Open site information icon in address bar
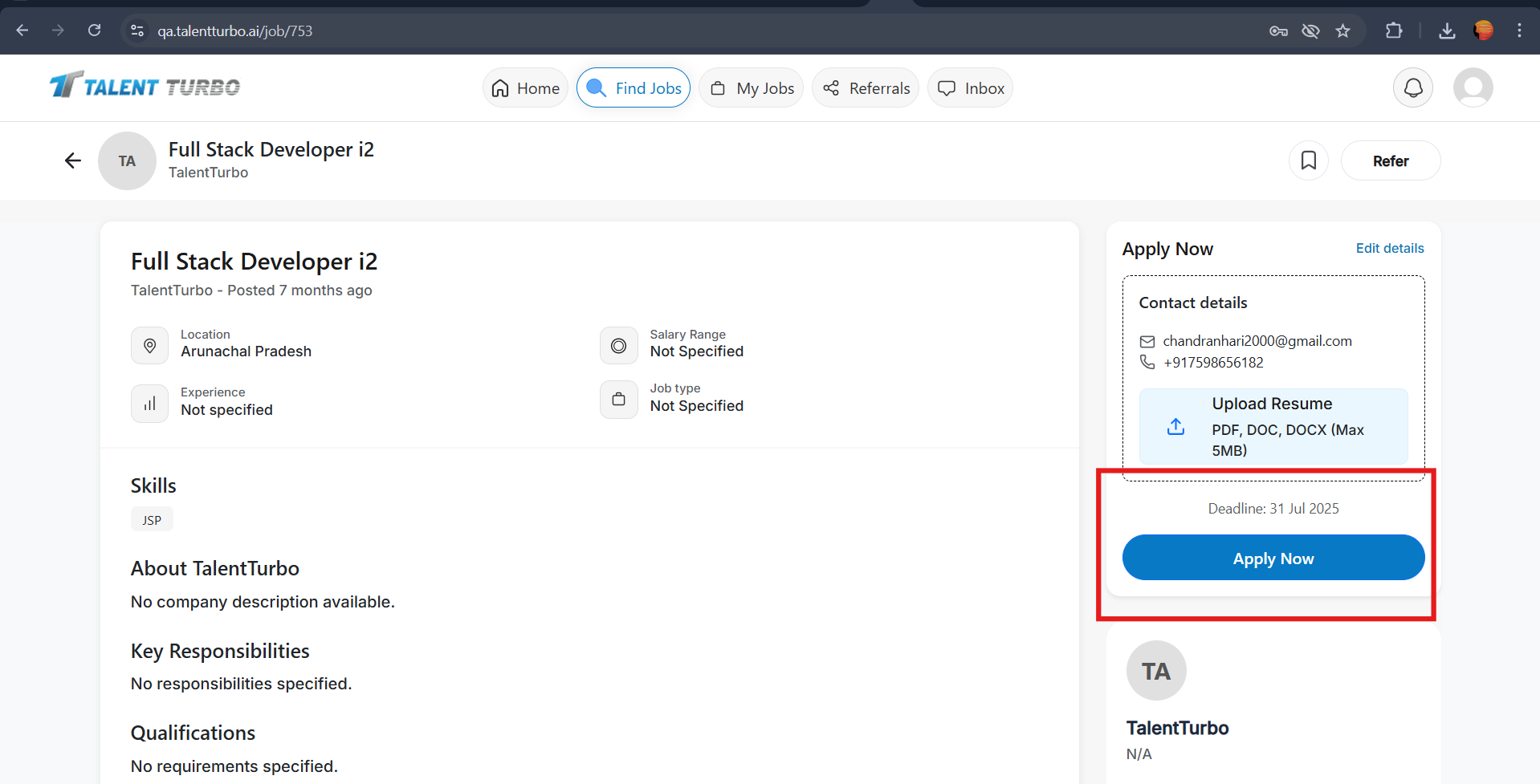Image resolution: width=1540 pixels, height=784 pixels. [x=137, y=30]
